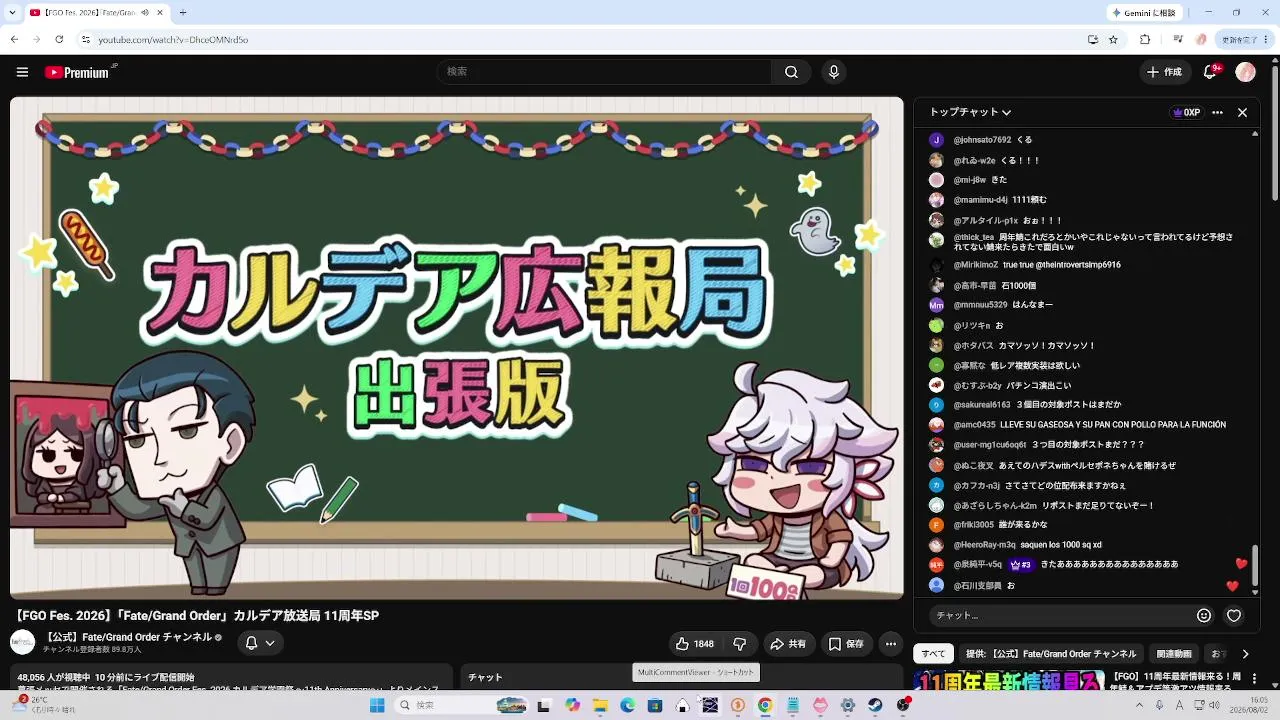The width and height of the screenshot is (1280, 720).
Task: Install app icon in address bar
Action: click(x=1093, y=40)
